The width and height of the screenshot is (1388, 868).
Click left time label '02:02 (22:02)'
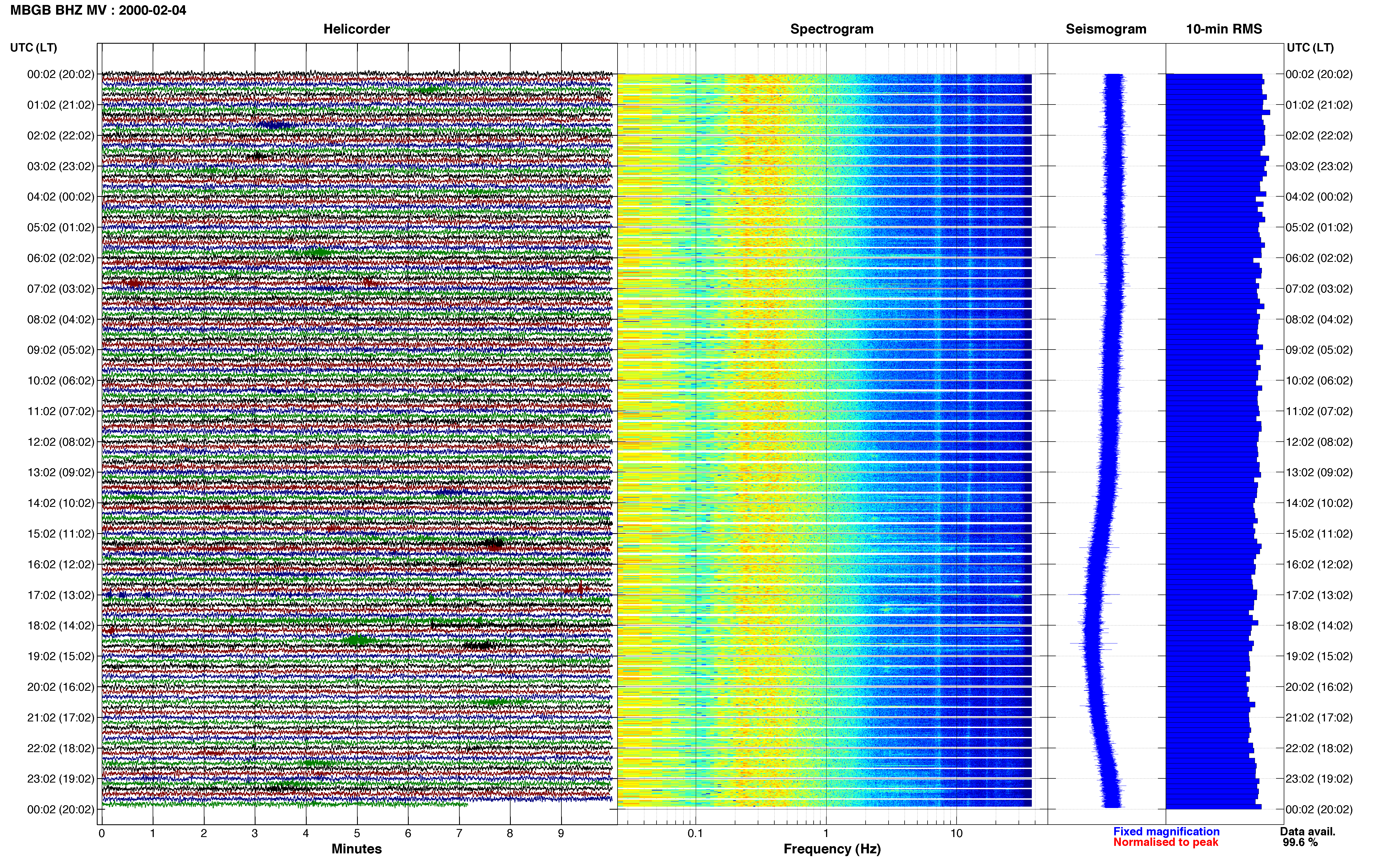[61, 135]
